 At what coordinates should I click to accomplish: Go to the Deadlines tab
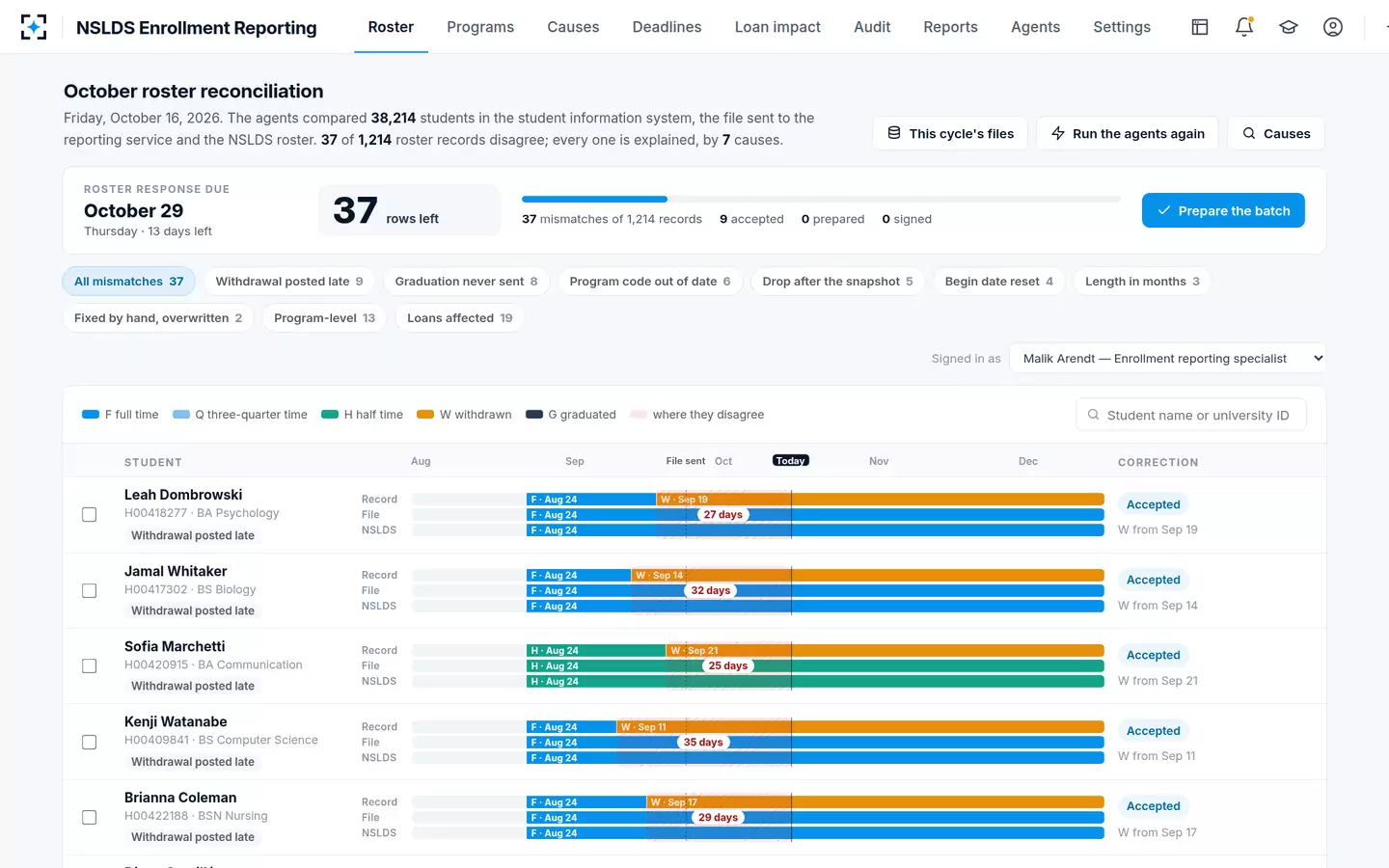pos(667,27)
